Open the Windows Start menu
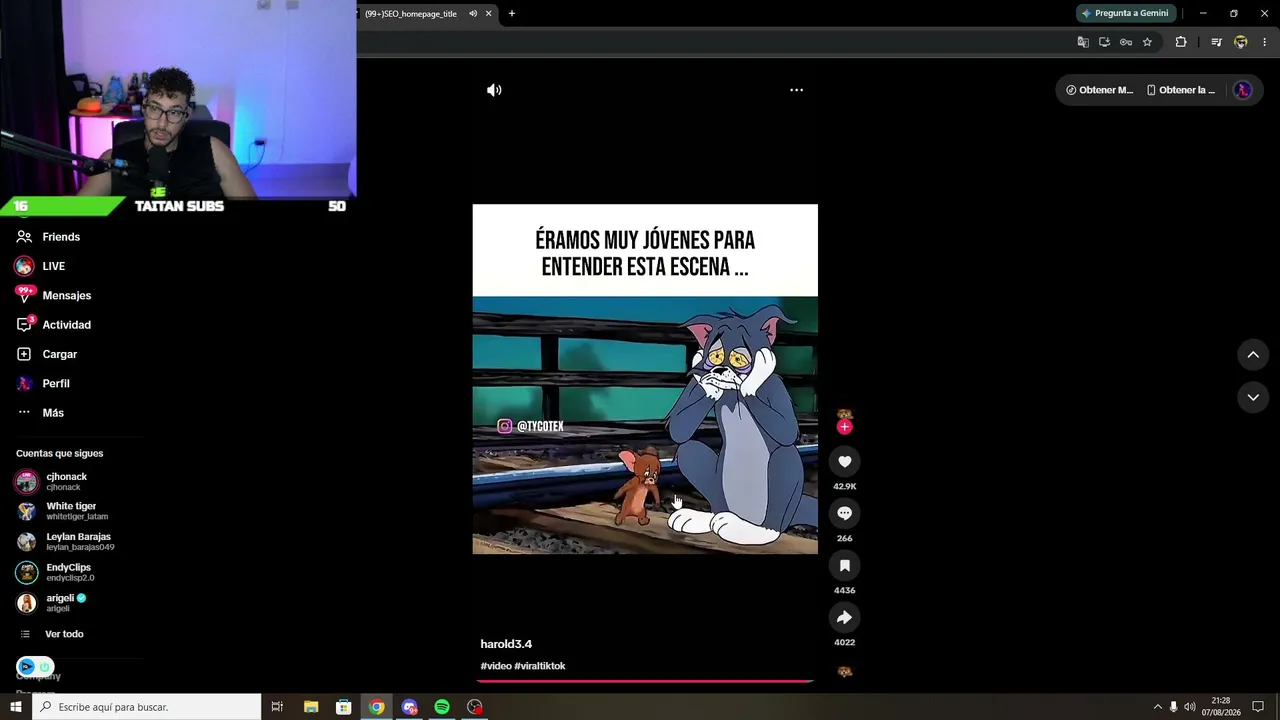The width and height of the screenshot is (1280, 720). (x=16, y=707)
